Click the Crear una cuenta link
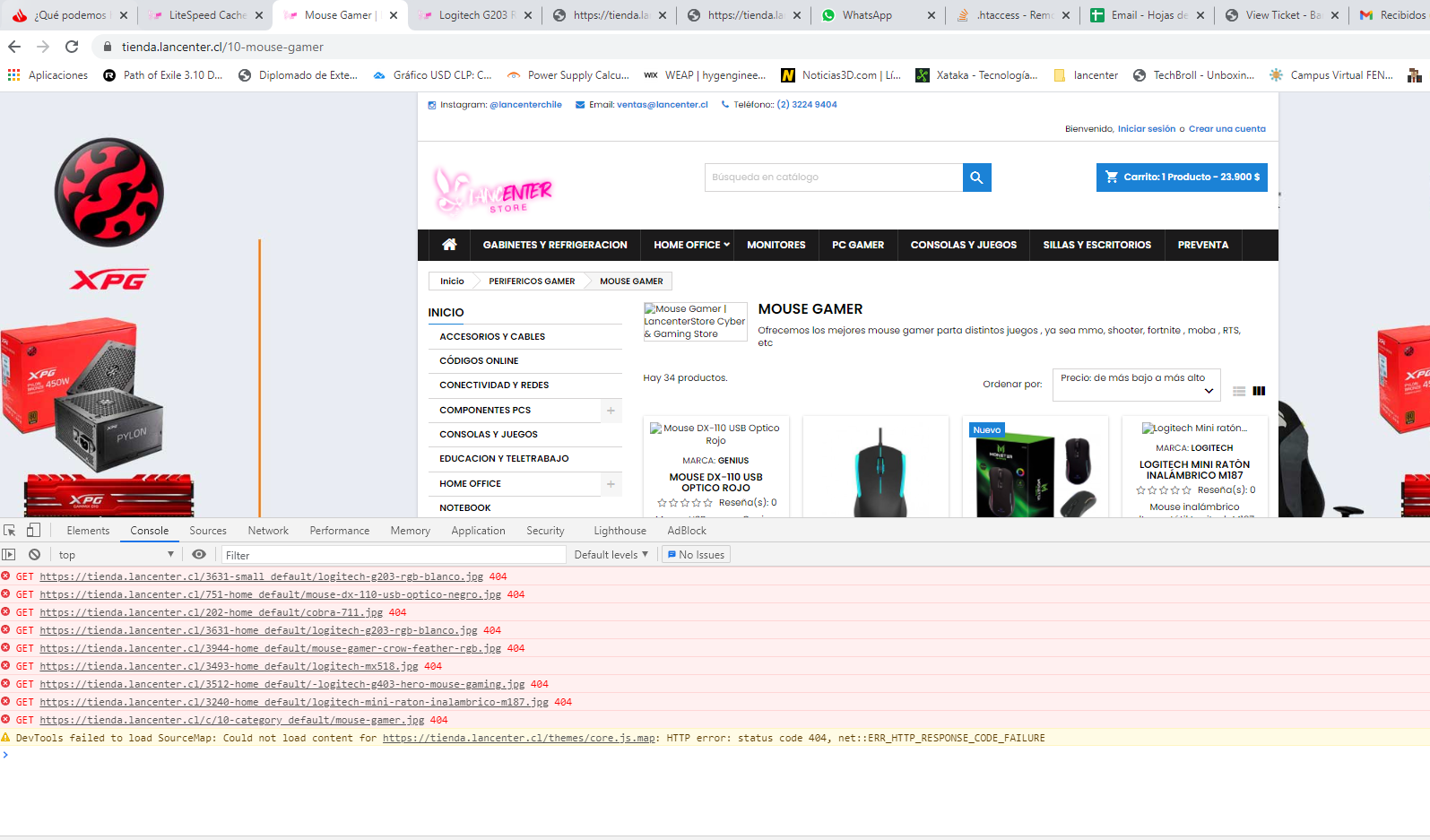Screen dimensions: 1430x840 (x=1227, y=129)
